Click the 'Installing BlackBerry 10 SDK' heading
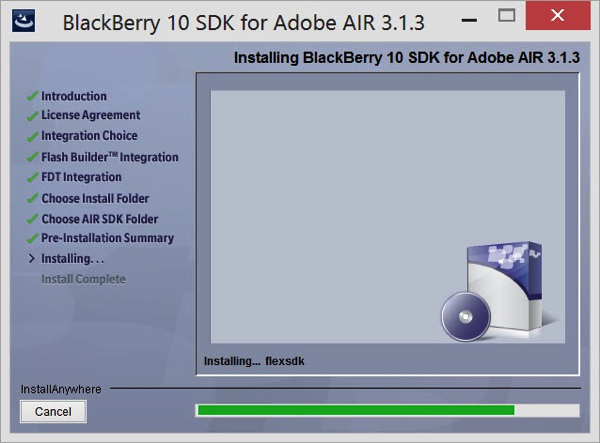600x443 pixels. [x=407, y=57]
